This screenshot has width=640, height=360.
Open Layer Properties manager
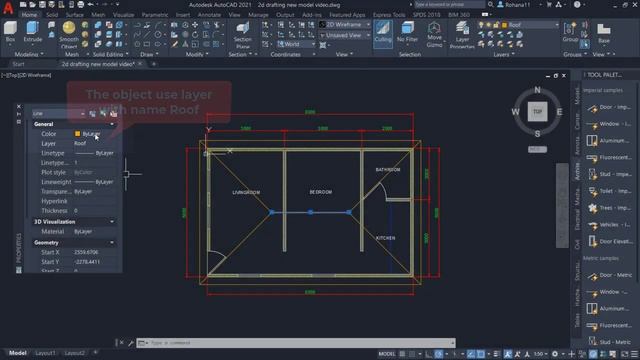point(462,35)
